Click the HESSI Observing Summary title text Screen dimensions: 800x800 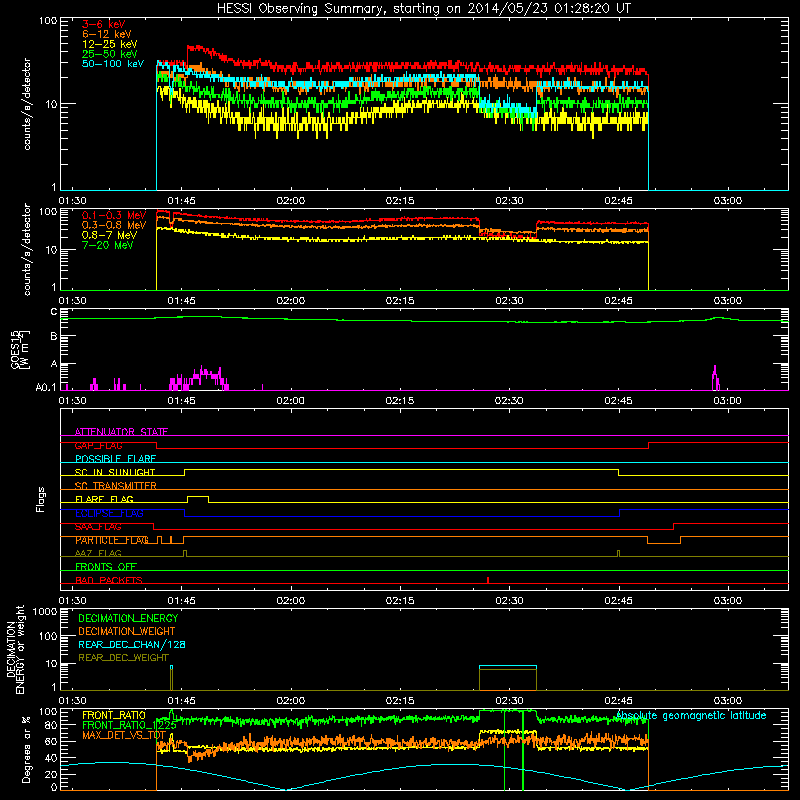tap(424, 9)
